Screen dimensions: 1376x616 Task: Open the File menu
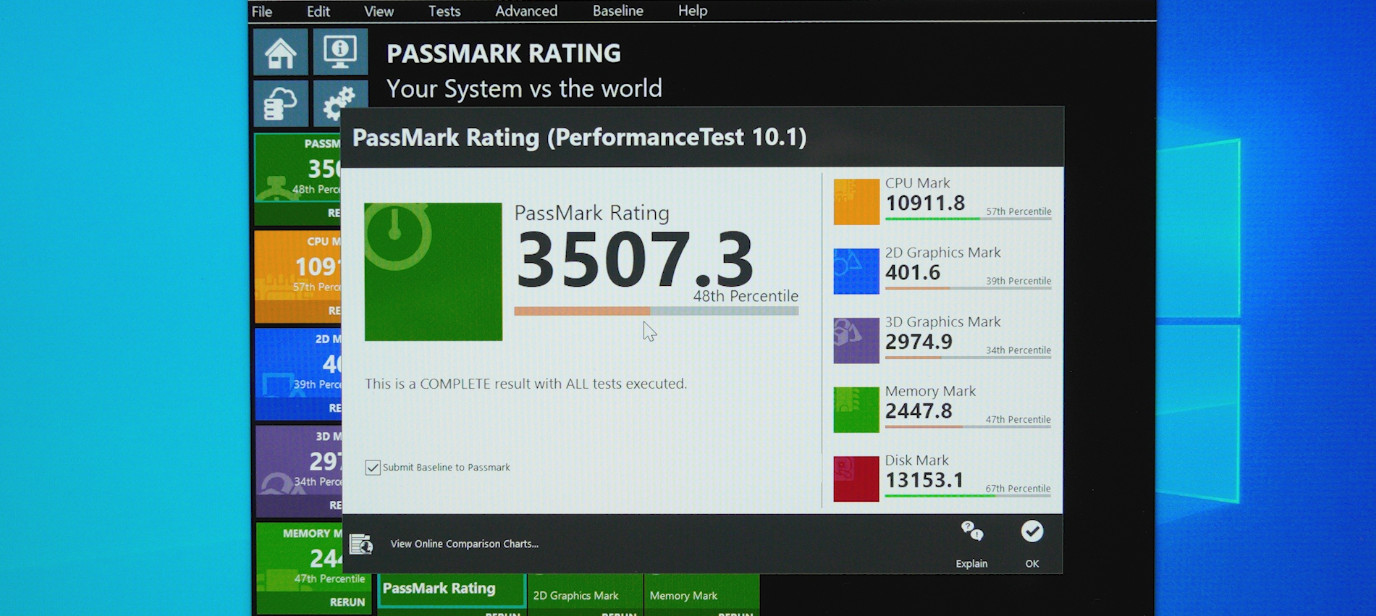[x=262, y=11]
